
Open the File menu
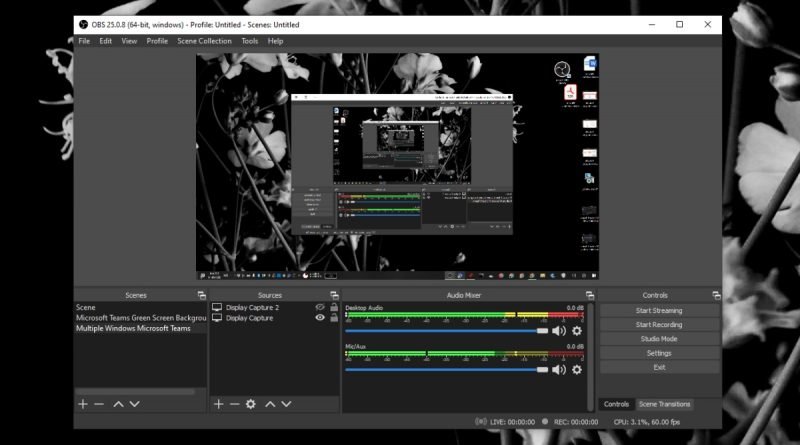click(84, 41)
